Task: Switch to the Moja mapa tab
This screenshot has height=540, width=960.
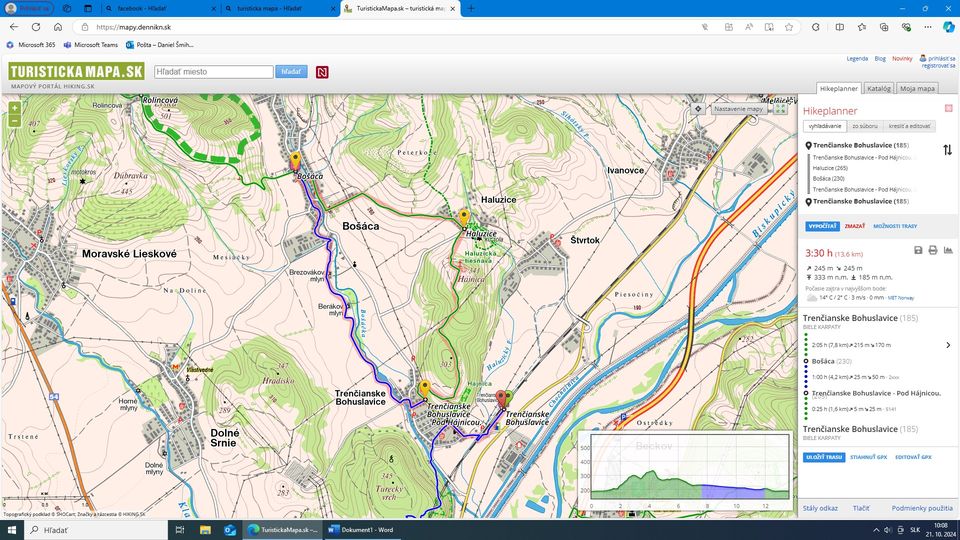Action: [x=917, y=88]
